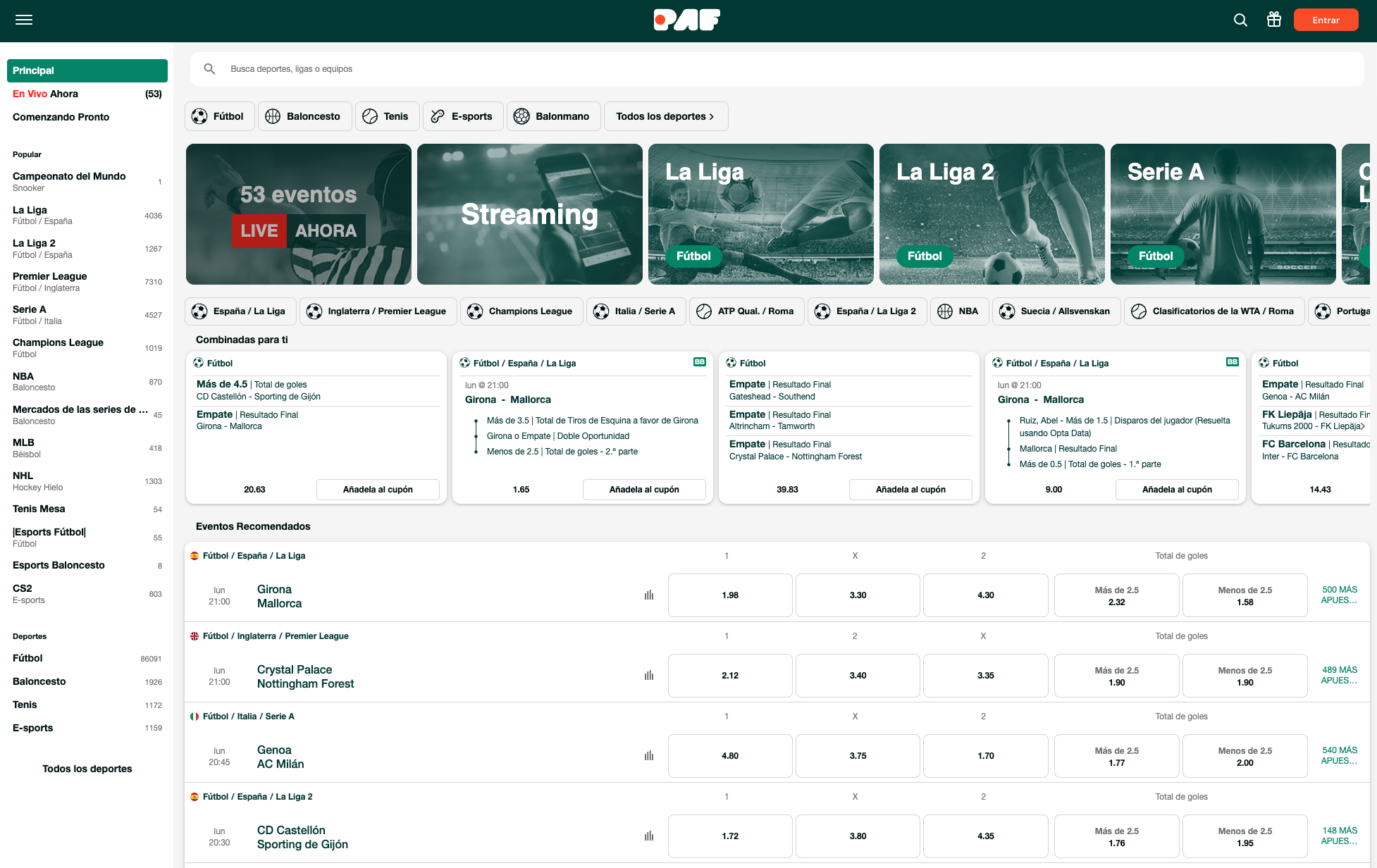Select ATP Qual. / Roma quick link
The width and height of the screenshot is (1377, 868).
[x=747, y=311]
